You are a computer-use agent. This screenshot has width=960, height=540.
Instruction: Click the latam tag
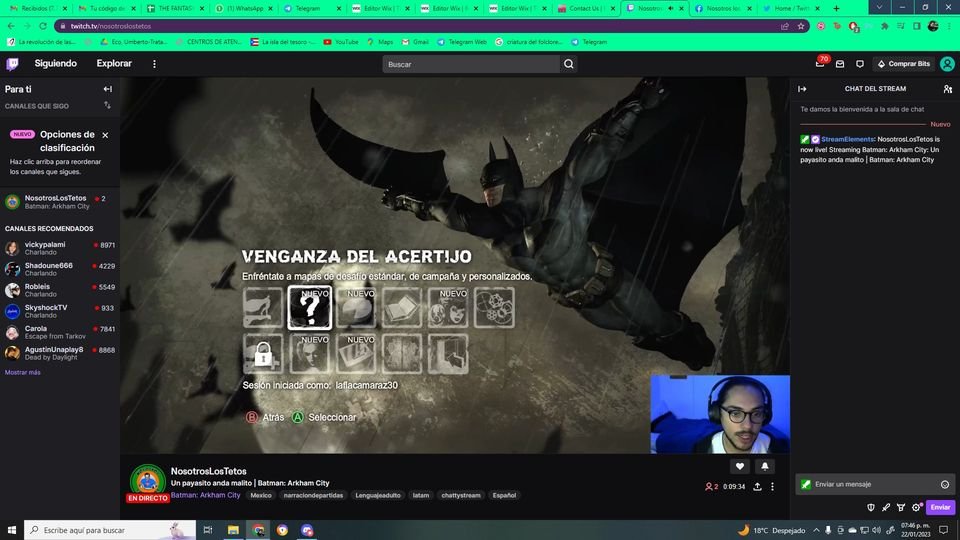tap(421, 495)
